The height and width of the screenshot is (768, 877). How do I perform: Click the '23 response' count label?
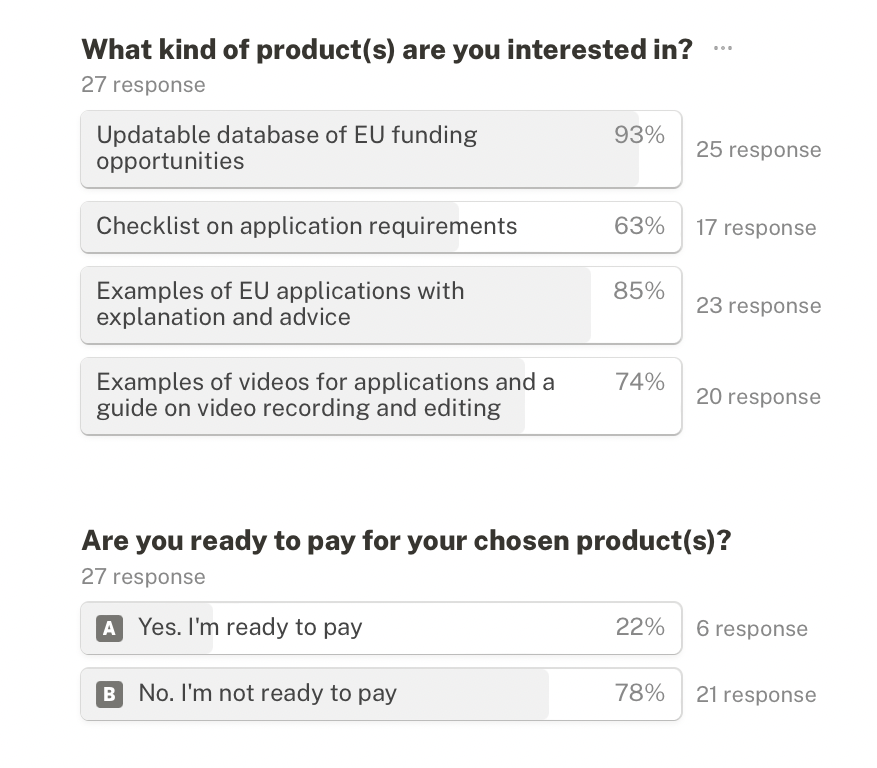tap(758, 306)
